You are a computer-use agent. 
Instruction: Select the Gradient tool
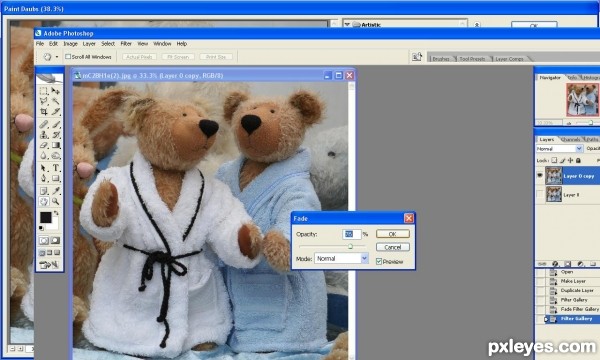(56, 145)
